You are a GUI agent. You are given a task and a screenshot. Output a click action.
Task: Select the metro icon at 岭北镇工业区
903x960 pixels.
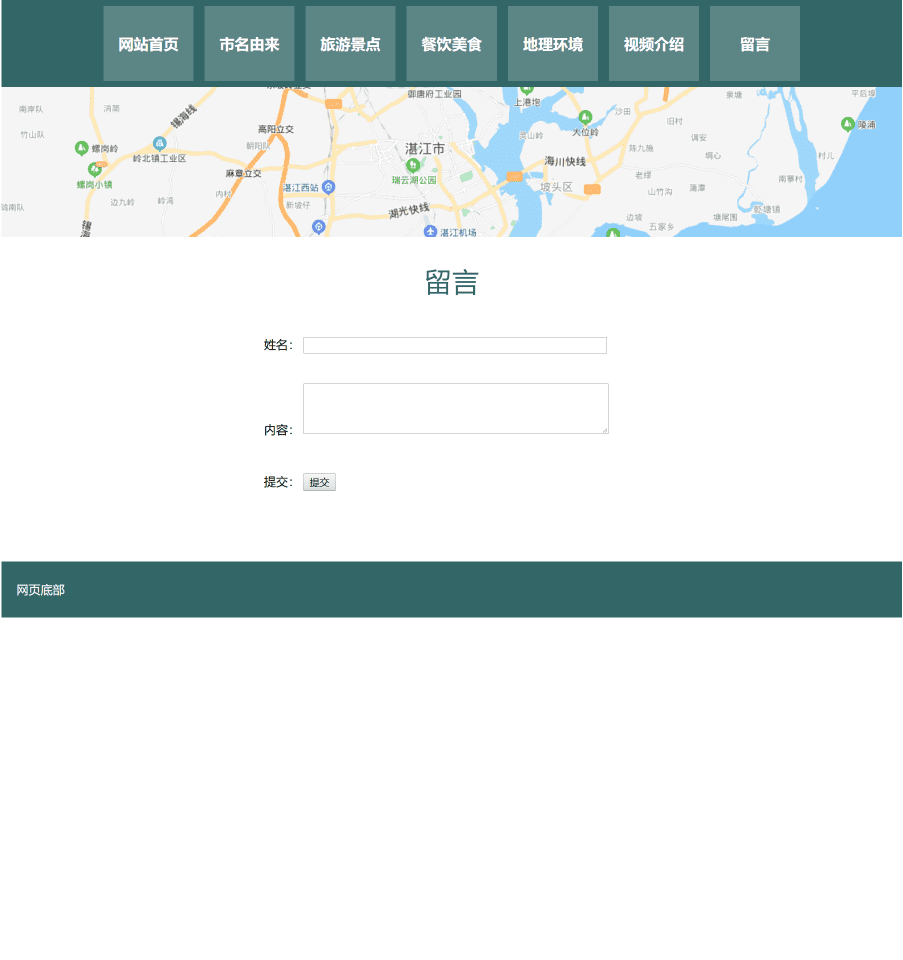tap(159, 143)
